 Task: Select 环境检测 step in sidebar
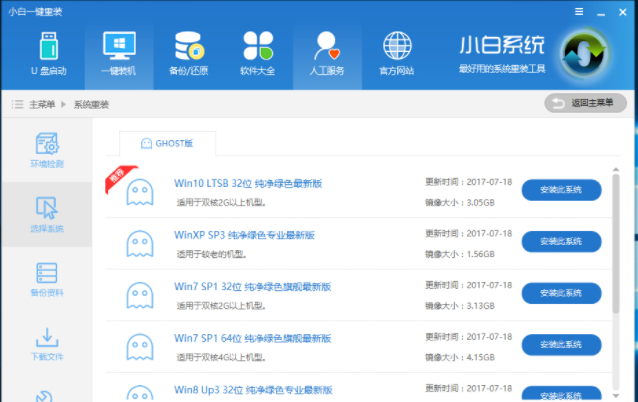point(46,149)
